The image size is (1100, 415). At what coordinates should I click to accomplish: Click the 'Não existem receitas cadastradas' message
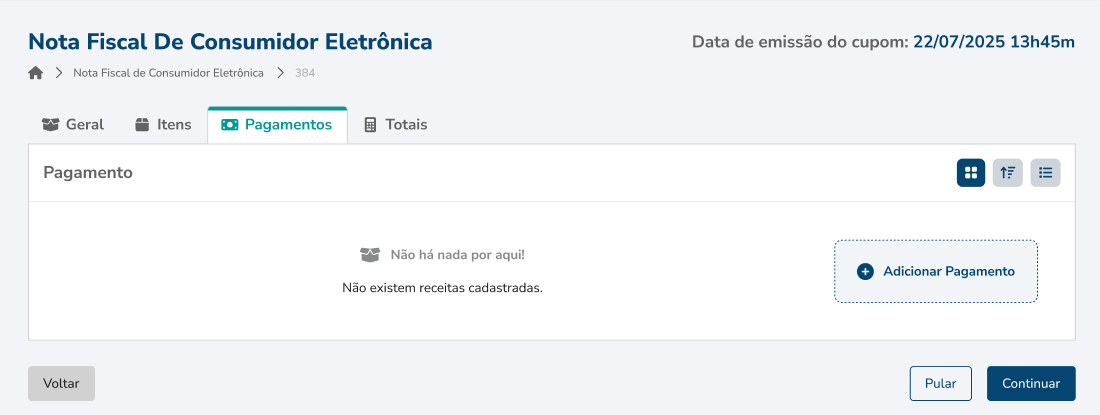click(442, 288)
